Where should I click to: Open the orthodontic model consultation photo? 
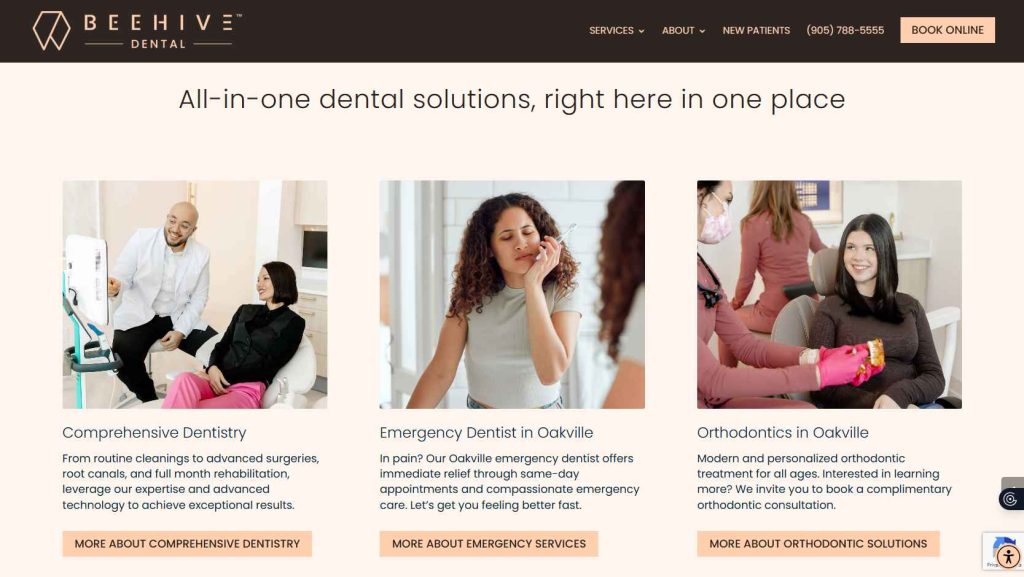(829, 294)
